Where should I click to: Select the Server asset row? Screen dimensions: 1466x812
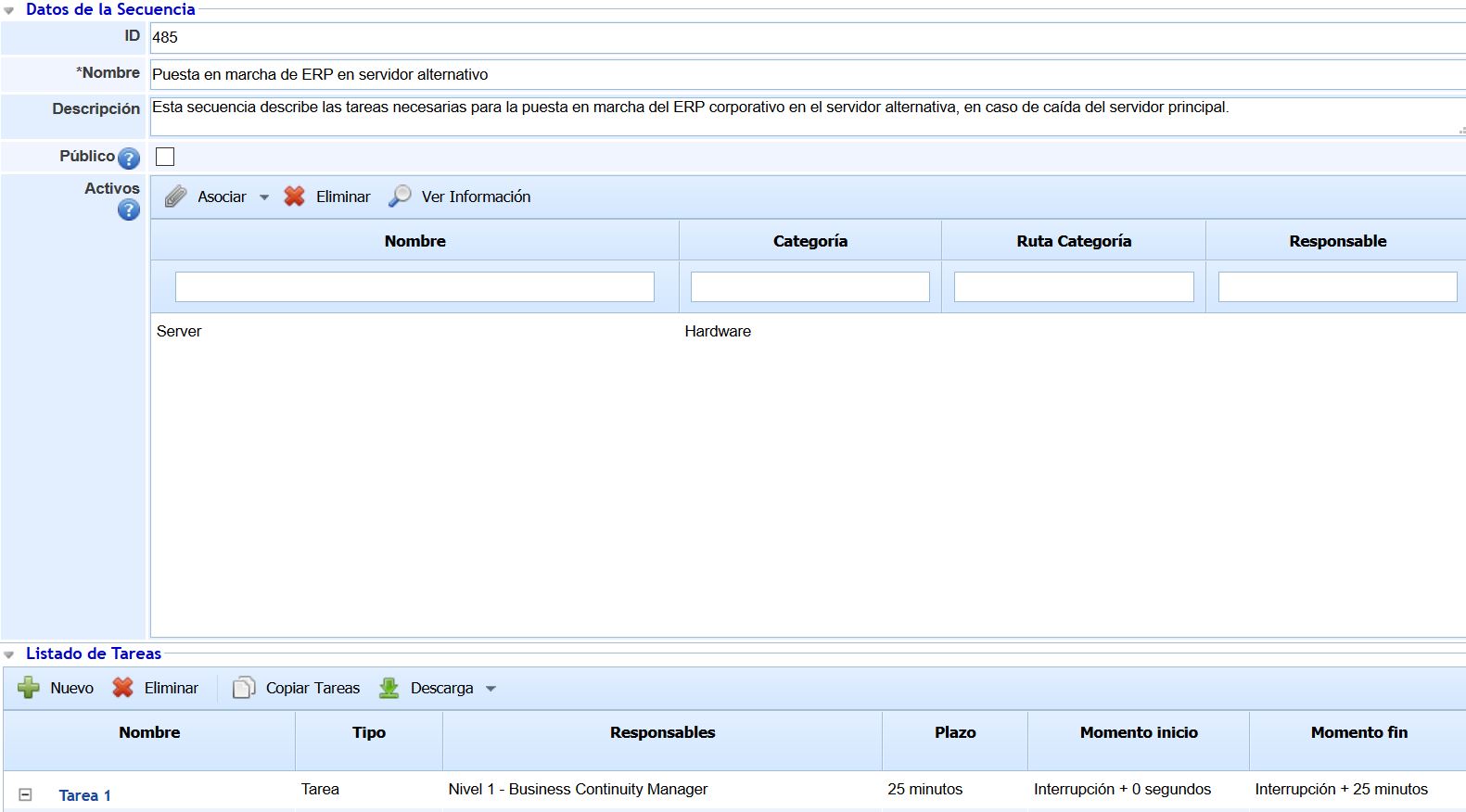(x=179, y=331)
